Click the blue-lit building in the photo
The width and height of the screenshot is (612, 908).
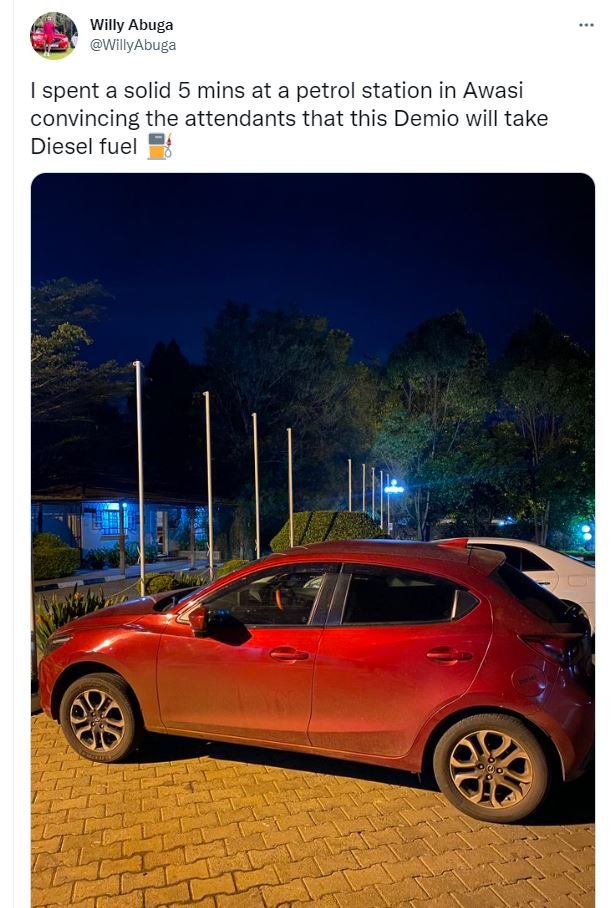coord(119,524)
